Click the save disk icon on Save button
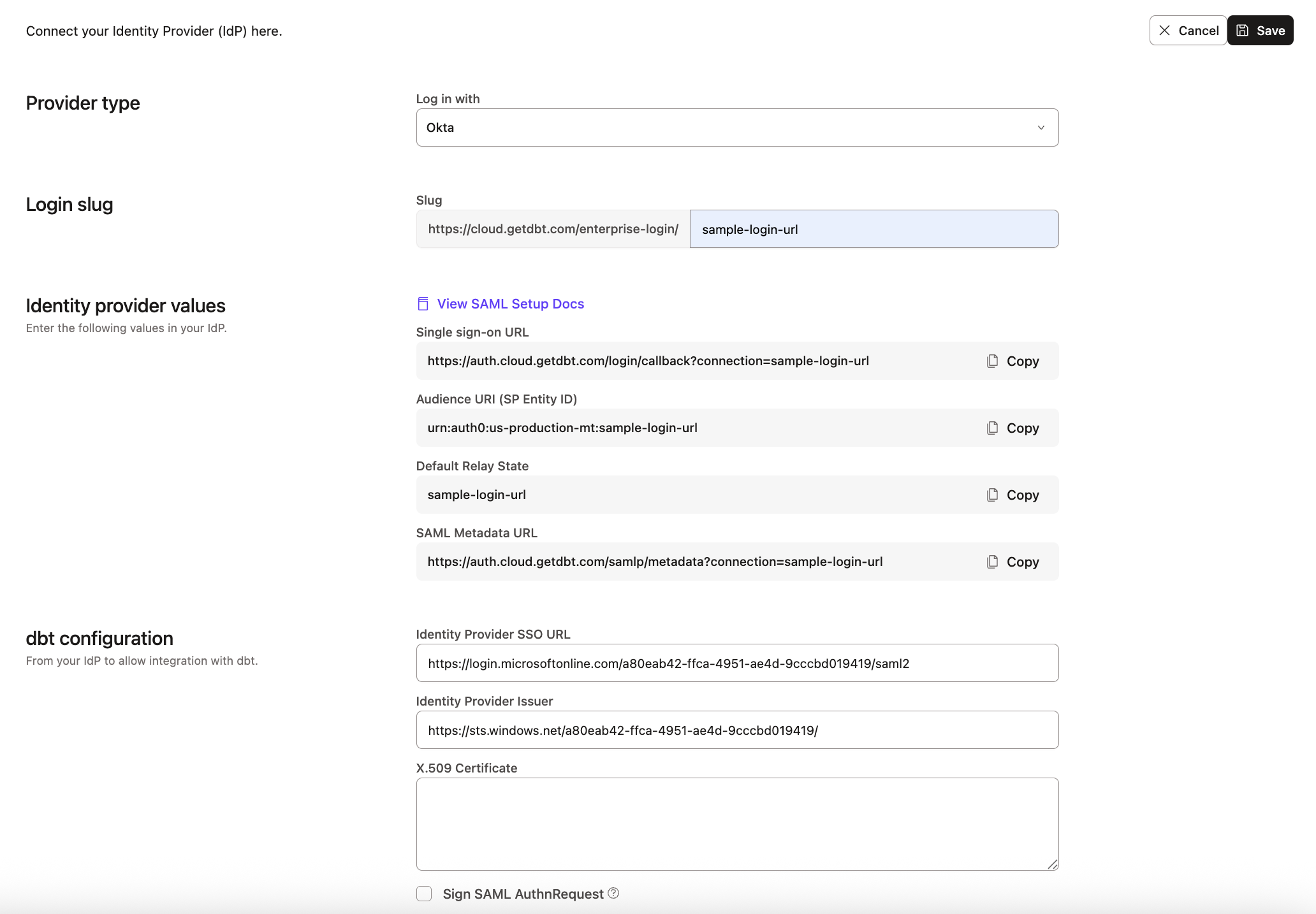This screenshot has height=914, width=1316. point(1242,30)
